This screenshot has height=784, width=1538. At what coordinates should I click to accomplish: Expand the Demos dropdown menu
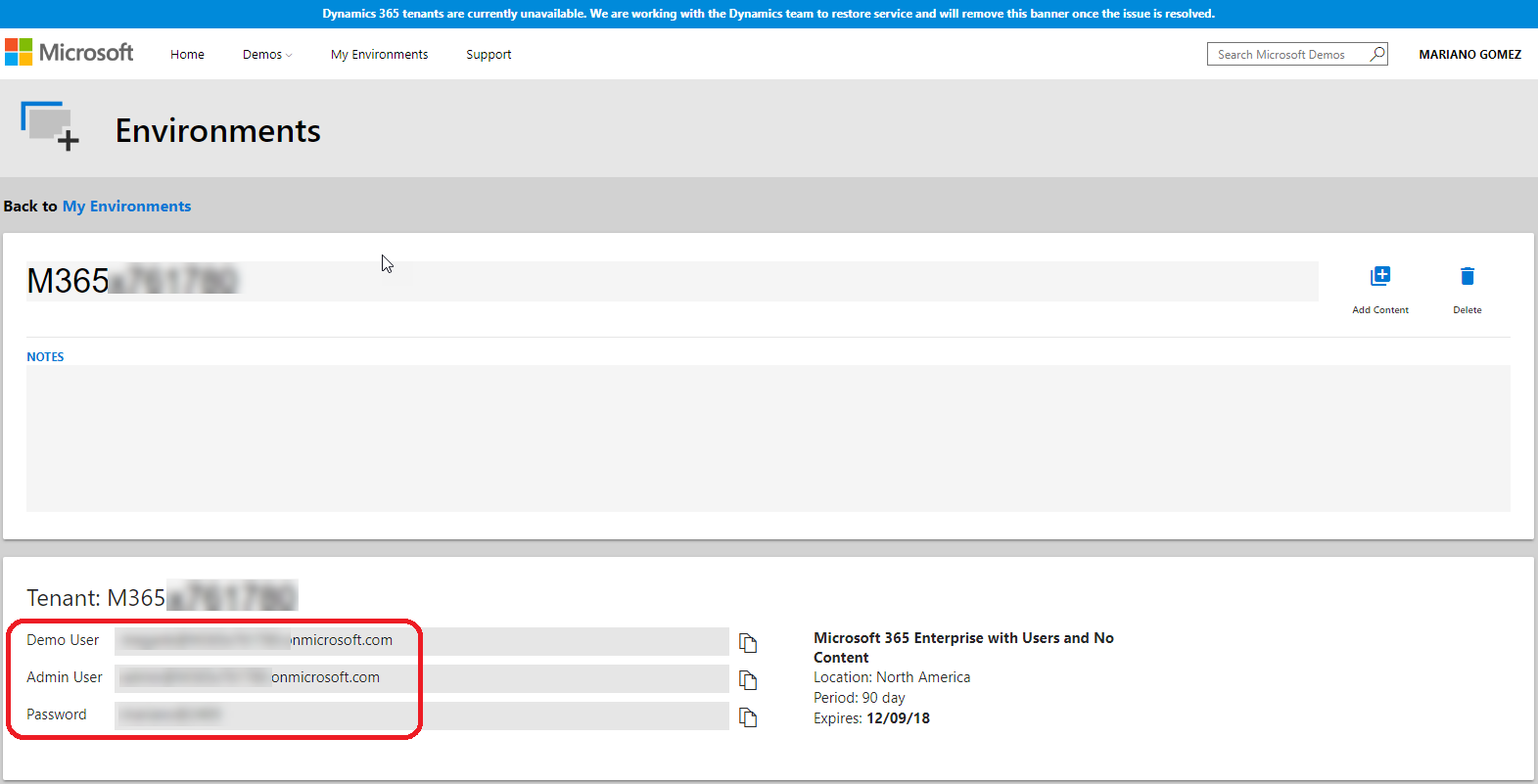coord(267,55)
